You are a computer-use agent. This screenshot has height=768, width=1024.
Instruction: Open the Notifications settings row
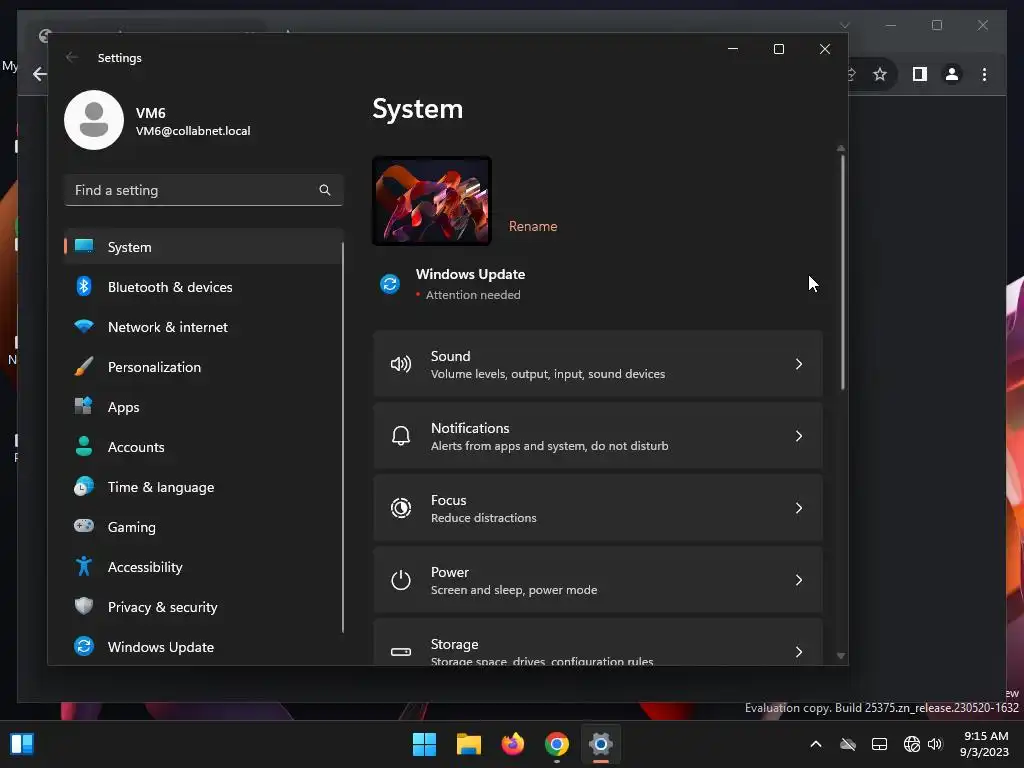(x=598, y=436)
